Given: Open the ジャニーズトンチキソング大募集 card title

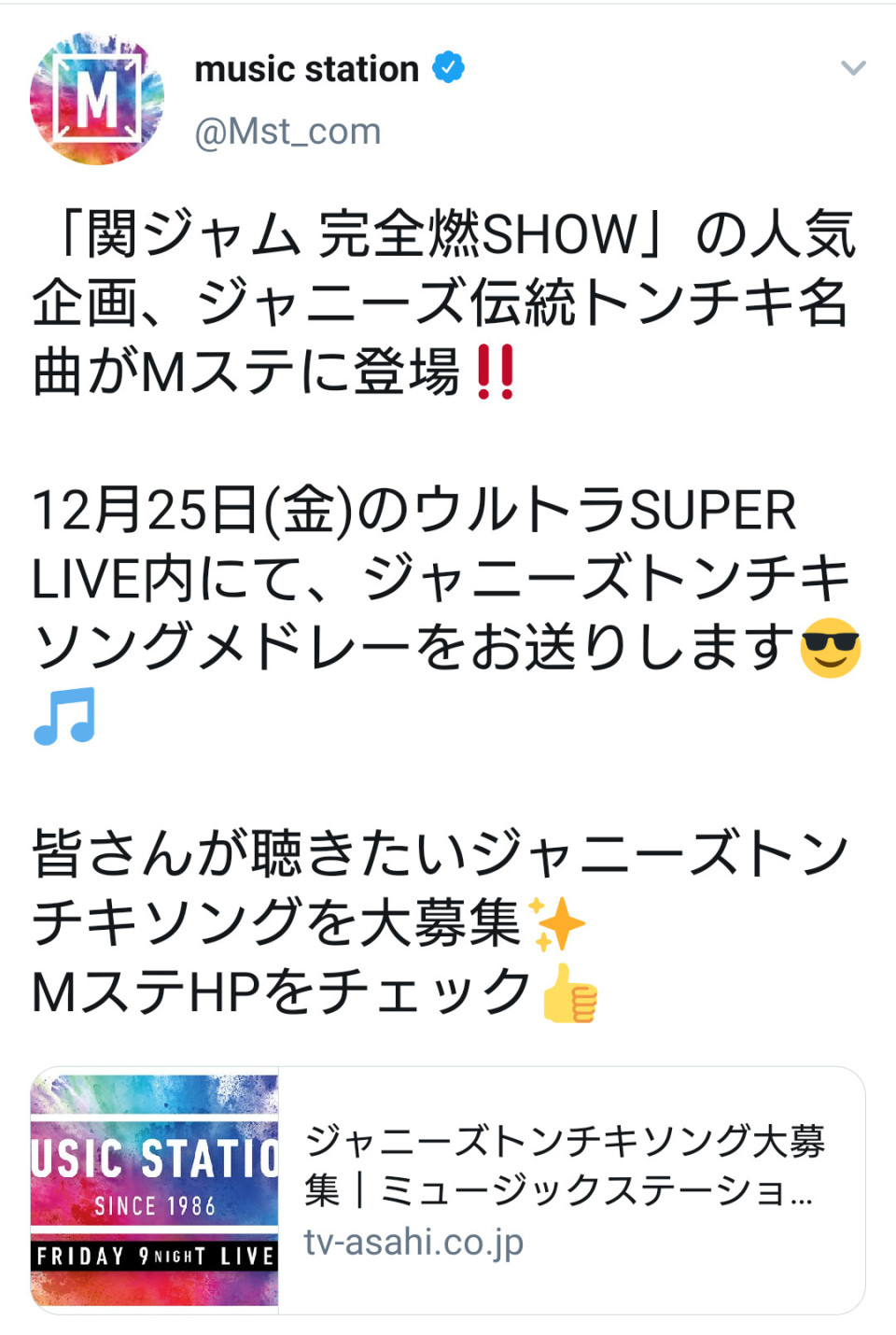Looking at the screenshot, I should tap(565, 1165).
